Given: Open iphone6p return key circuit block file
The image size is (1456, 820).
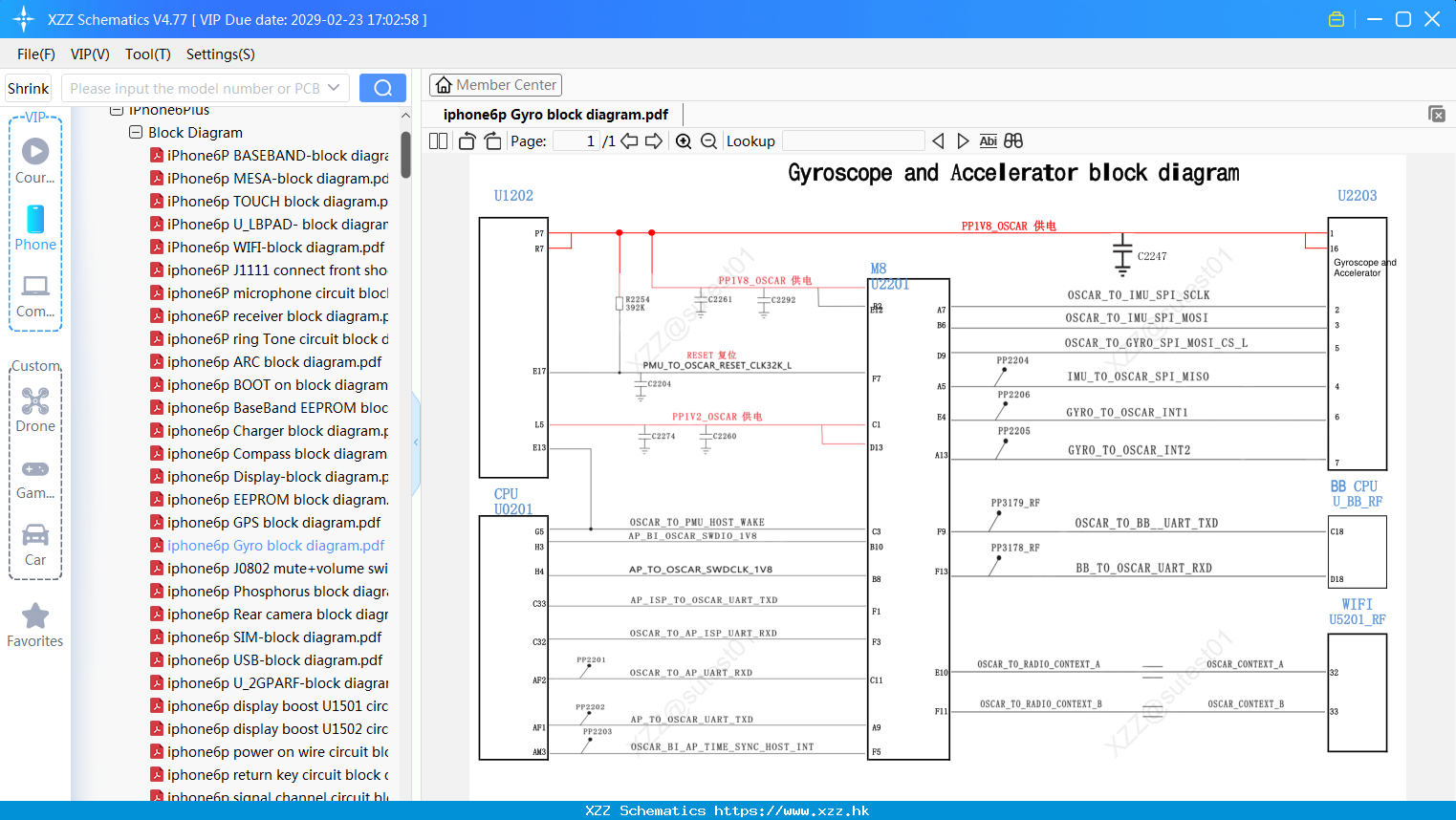Looking at the screenshot, I should click(270, 775).
